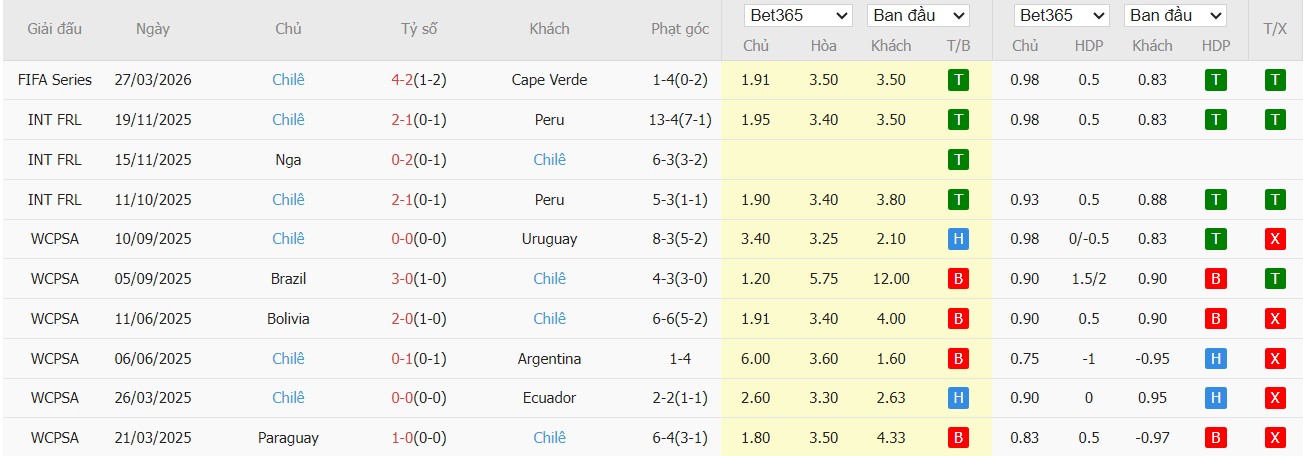Open the second Bet365 handicap dropdown
1303x456 pixels.
click(x=1060, y=16)
